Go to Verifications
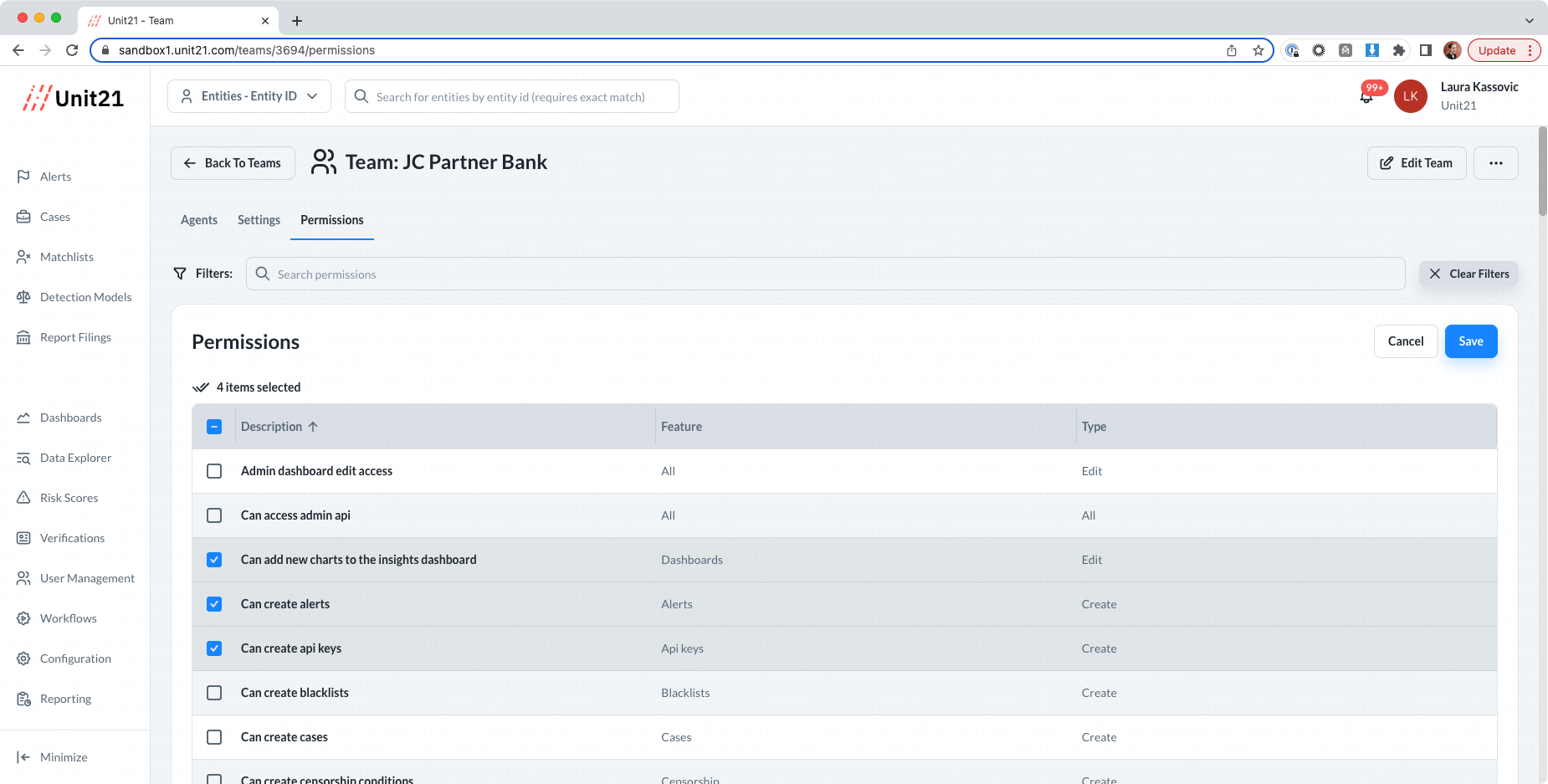Image resolution: width=1548 pixels, height=784 pixels. 72,538
